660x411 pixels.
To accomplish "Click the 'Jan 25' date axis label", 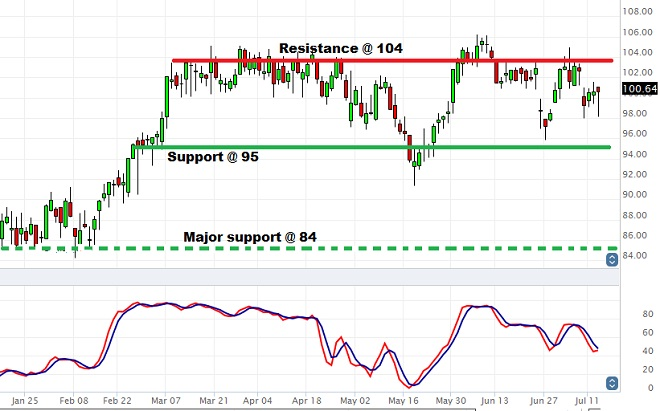I will (24, 400).
